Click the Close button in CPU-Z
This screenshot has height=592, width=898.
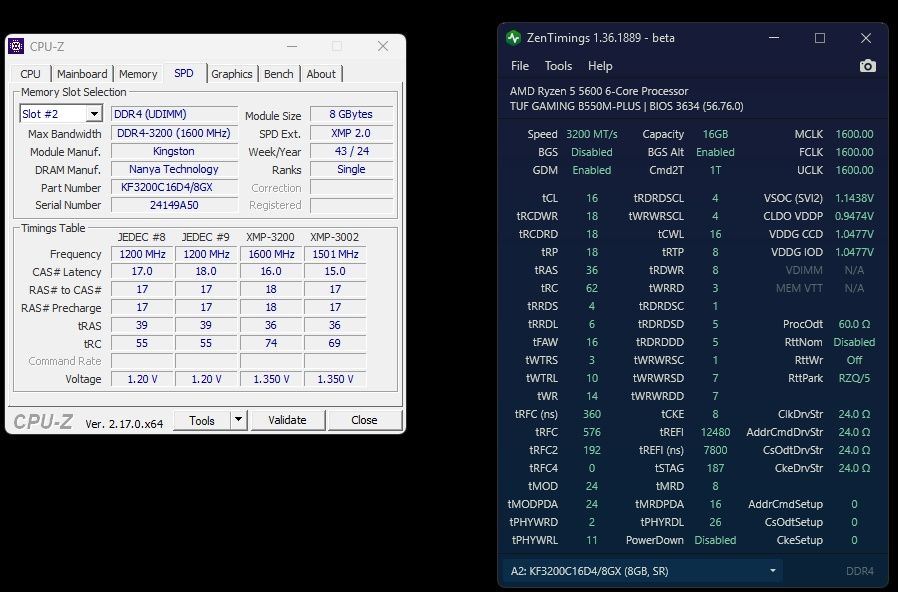(364, 420)
